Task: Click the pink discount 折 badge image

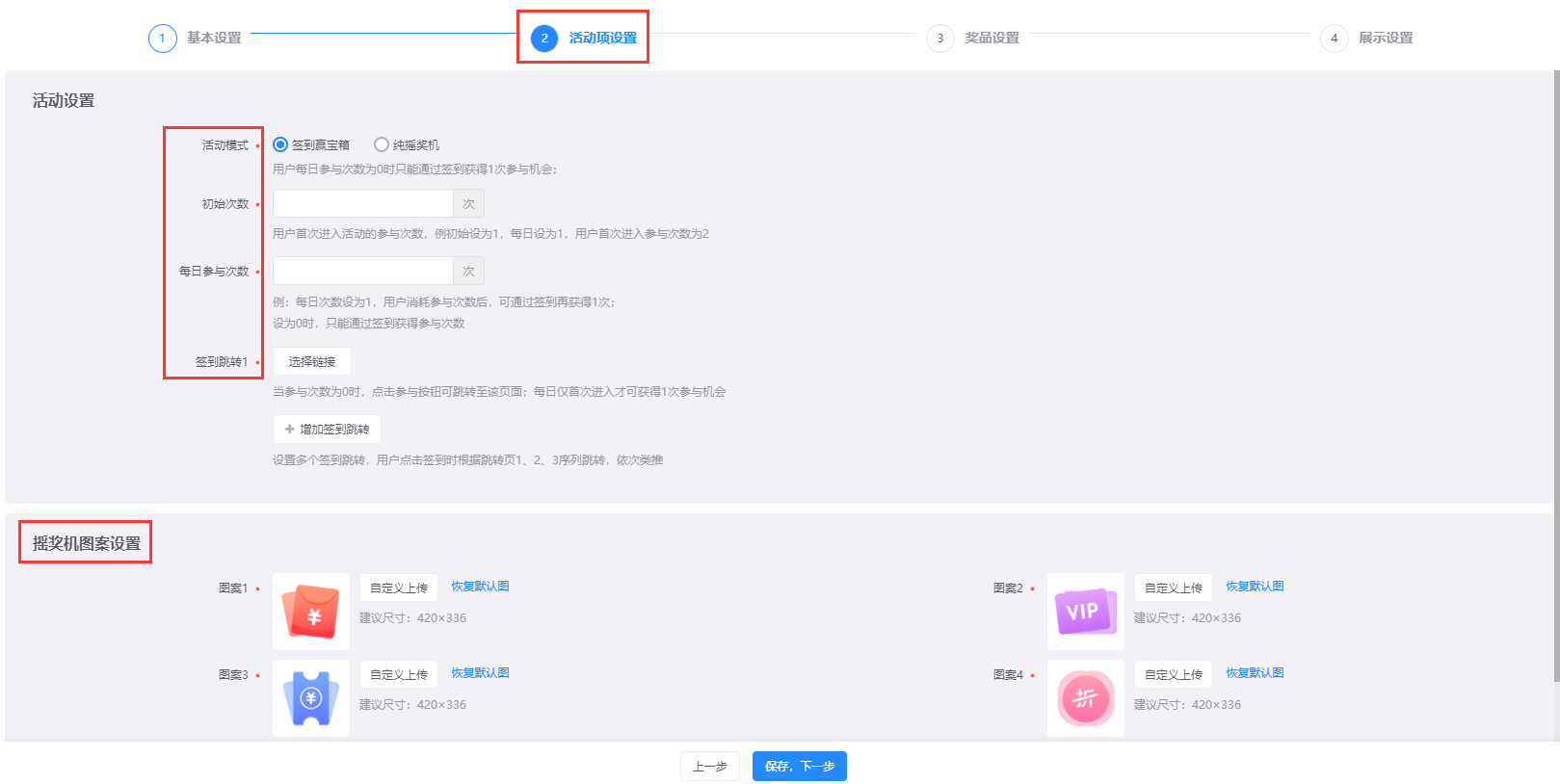Action: tap(1085, 698)
